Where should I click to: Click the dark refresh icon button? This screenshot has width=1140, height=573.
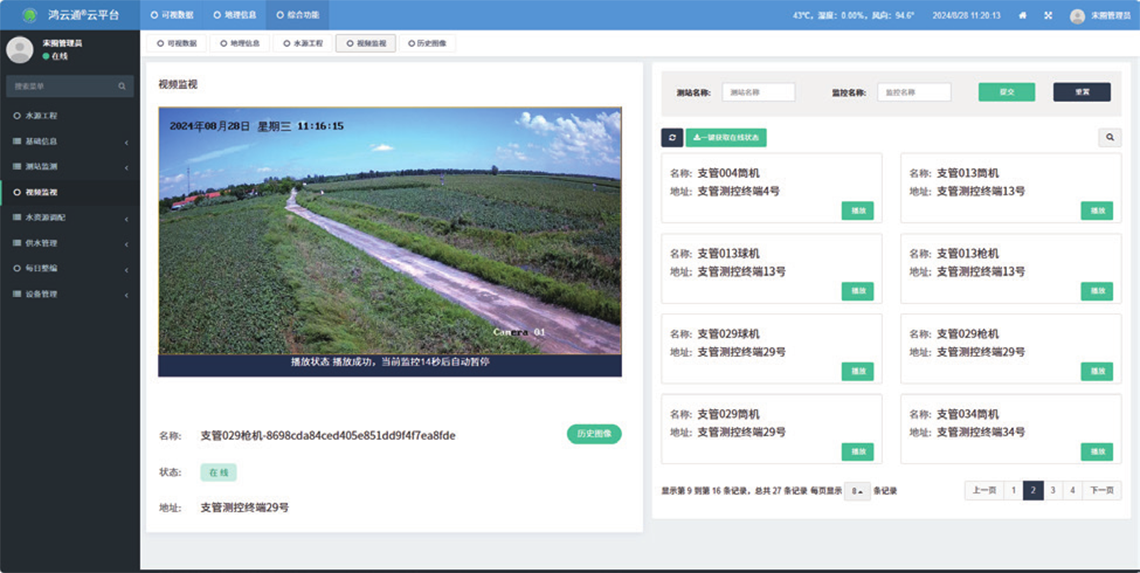(x=672, y=138)
